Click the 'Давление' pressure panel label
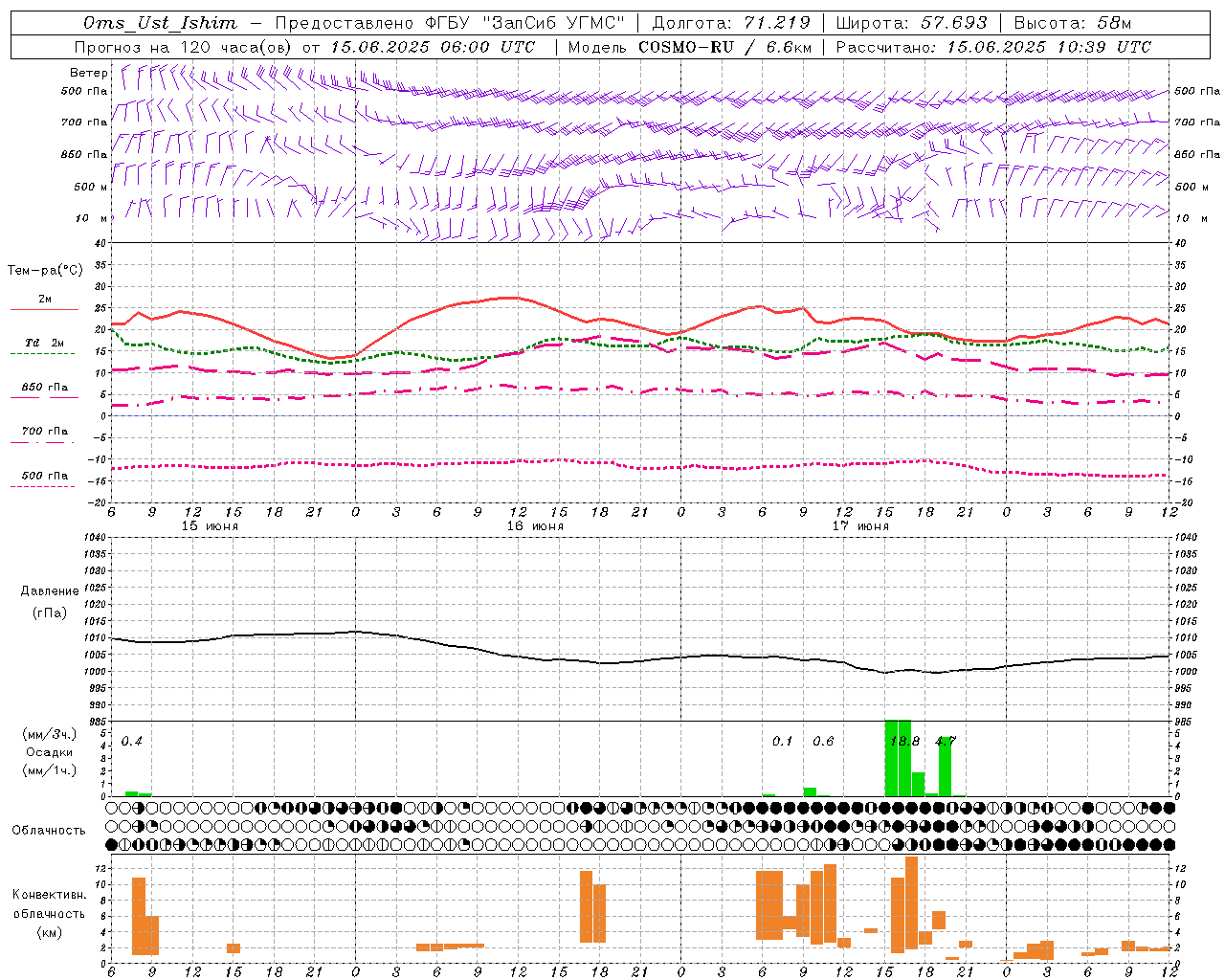Viewport: 1225px width, 980px height. pyautogui.click(x=49, y=591)
